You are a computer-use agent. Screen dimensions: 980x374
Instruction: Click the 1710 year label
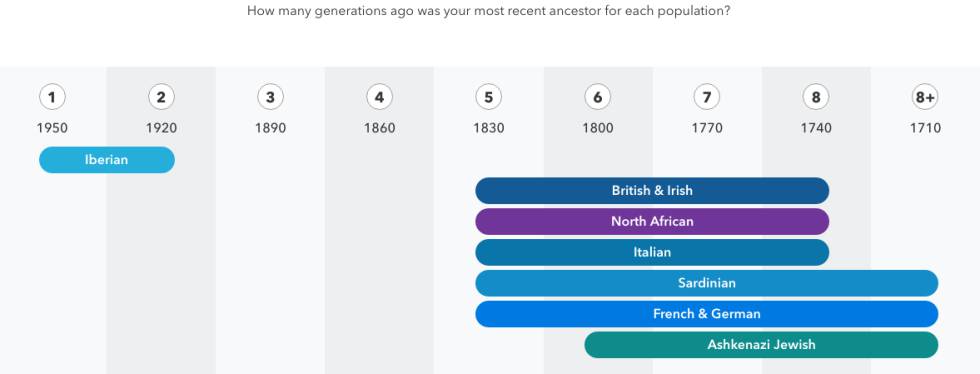925,128
